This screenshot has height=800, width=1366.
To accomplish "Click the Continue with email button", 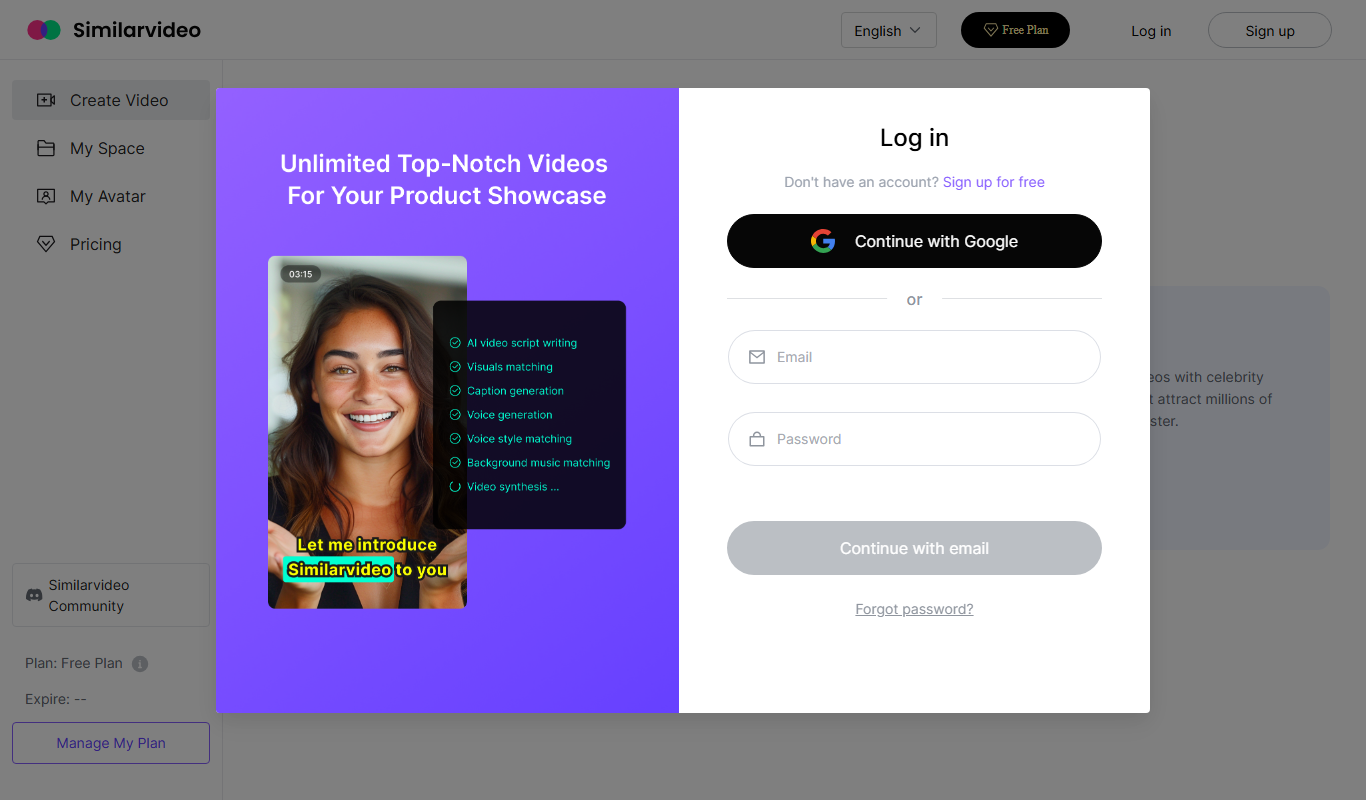I will click(914, 548).
